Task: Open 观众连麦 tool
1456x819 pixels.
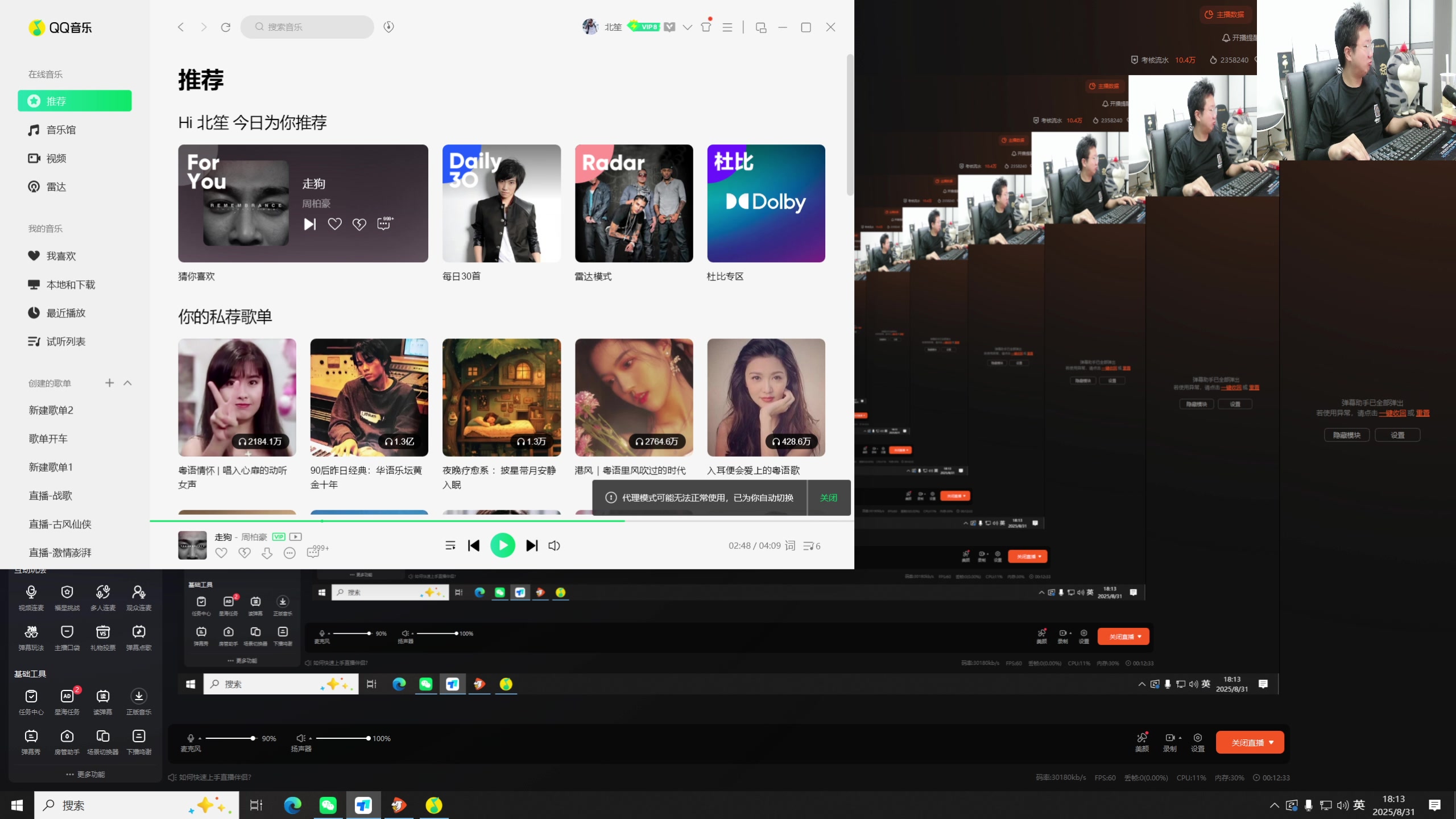Action: [139, 598]
